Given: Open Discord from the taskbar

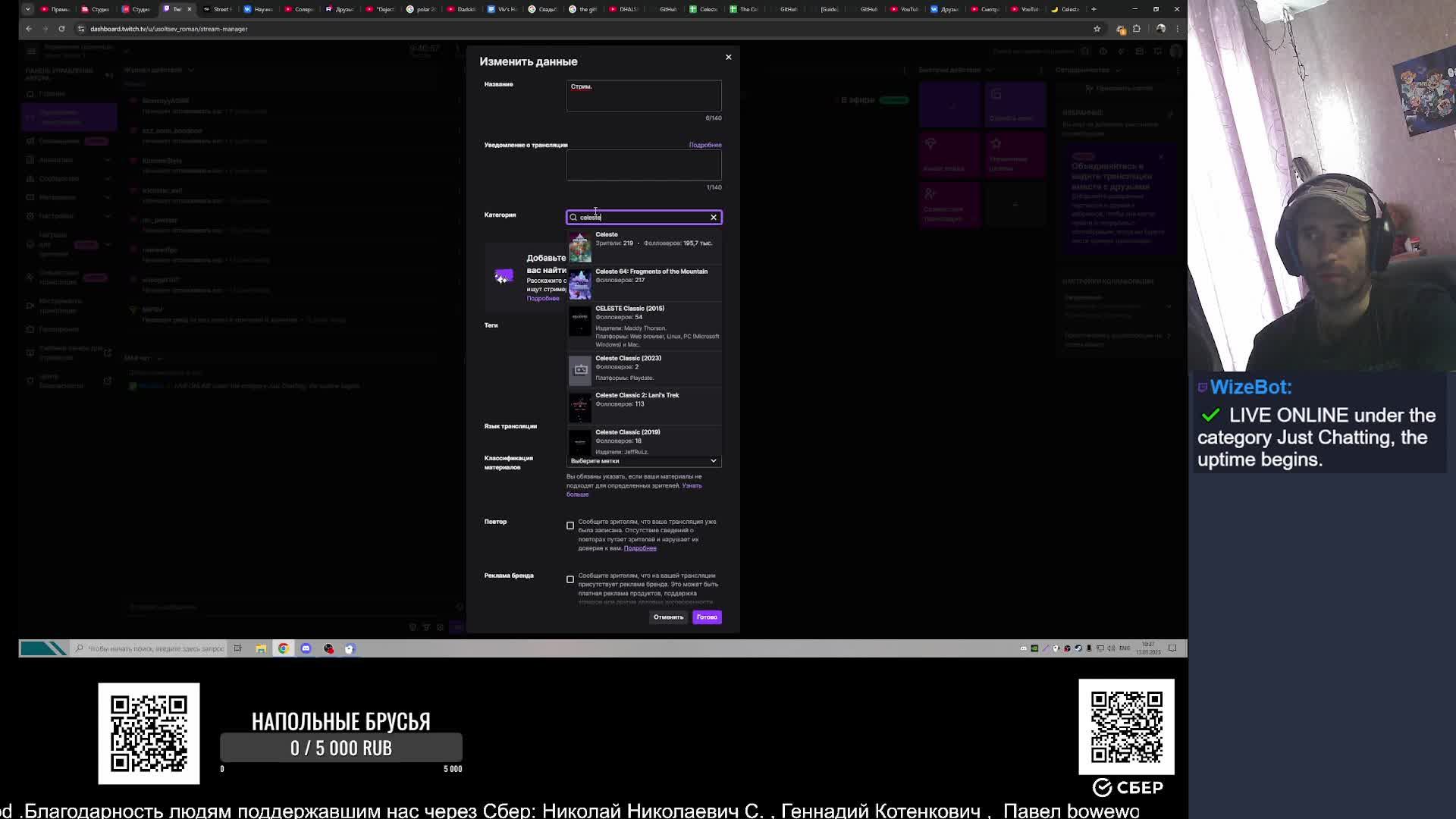Looking at the screenshot, I should [x=306, y=648].
